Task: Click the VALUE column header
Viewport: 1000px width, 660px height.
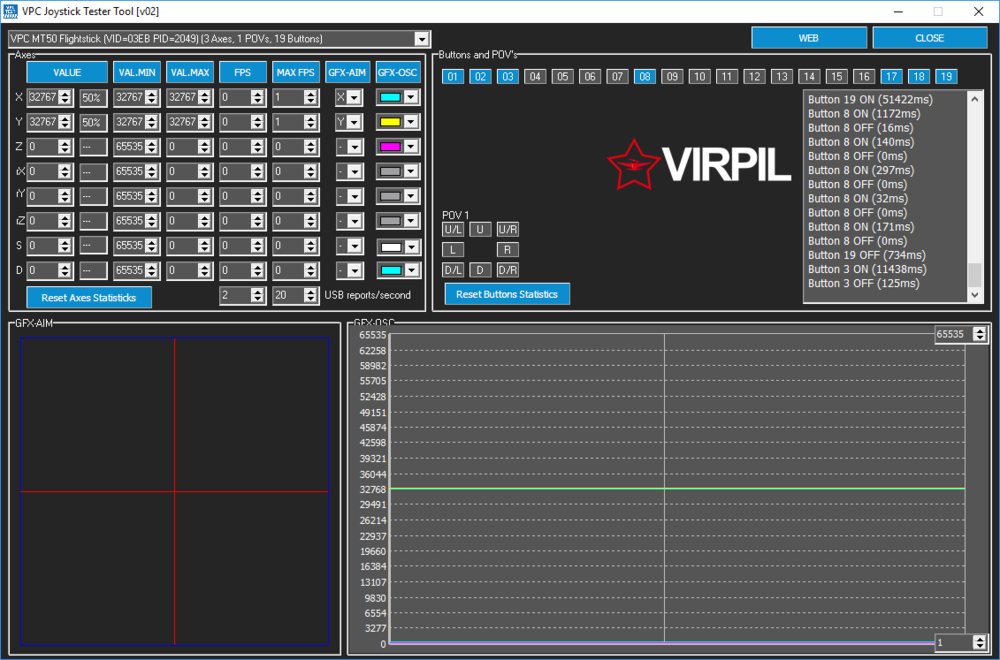Action: tap(67, 72)
